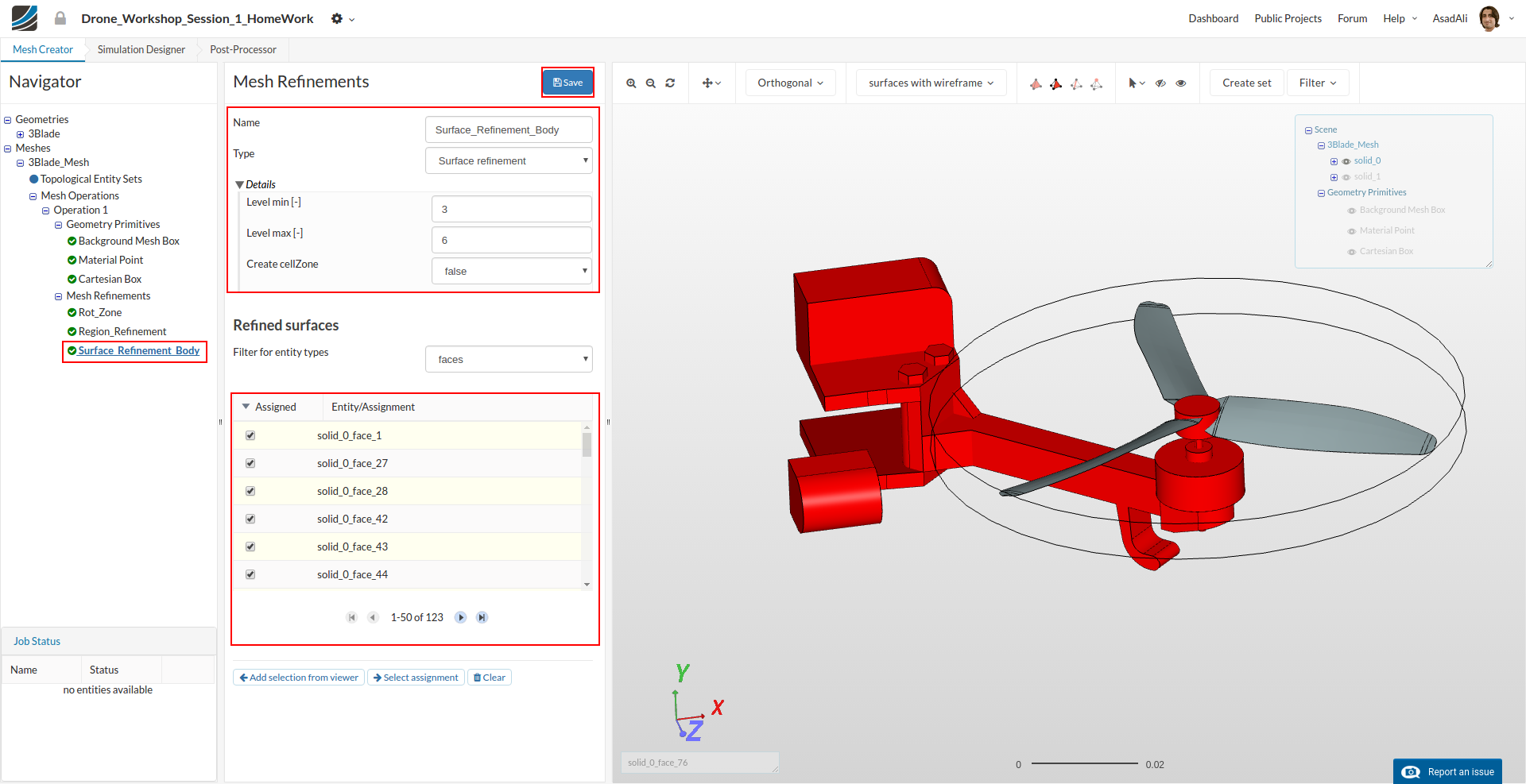Click the show all eye icon in toolbar
The image size is (1526, 784).
(x=1181, y=83)
